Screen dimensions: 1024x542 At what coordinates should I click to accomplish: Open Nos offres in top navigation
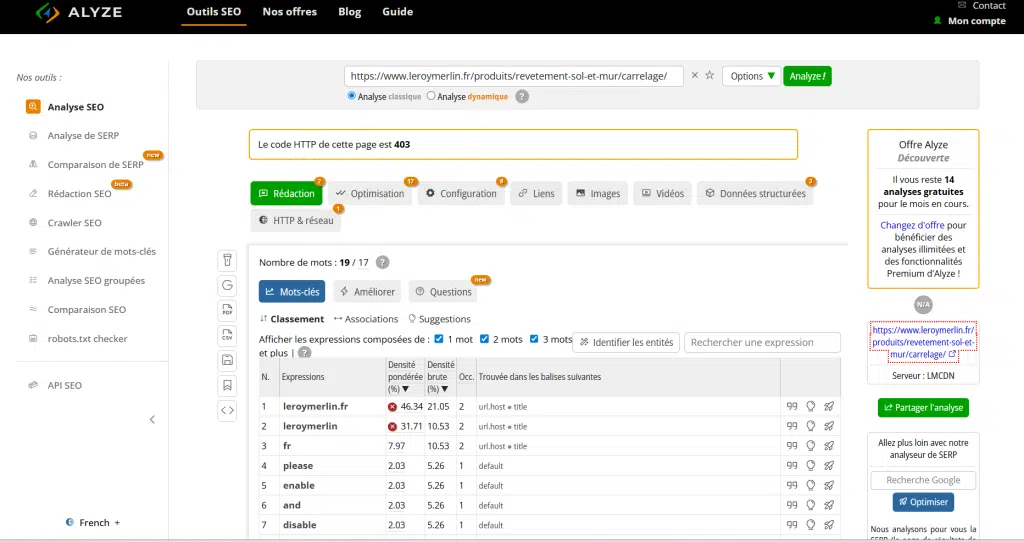289,12
